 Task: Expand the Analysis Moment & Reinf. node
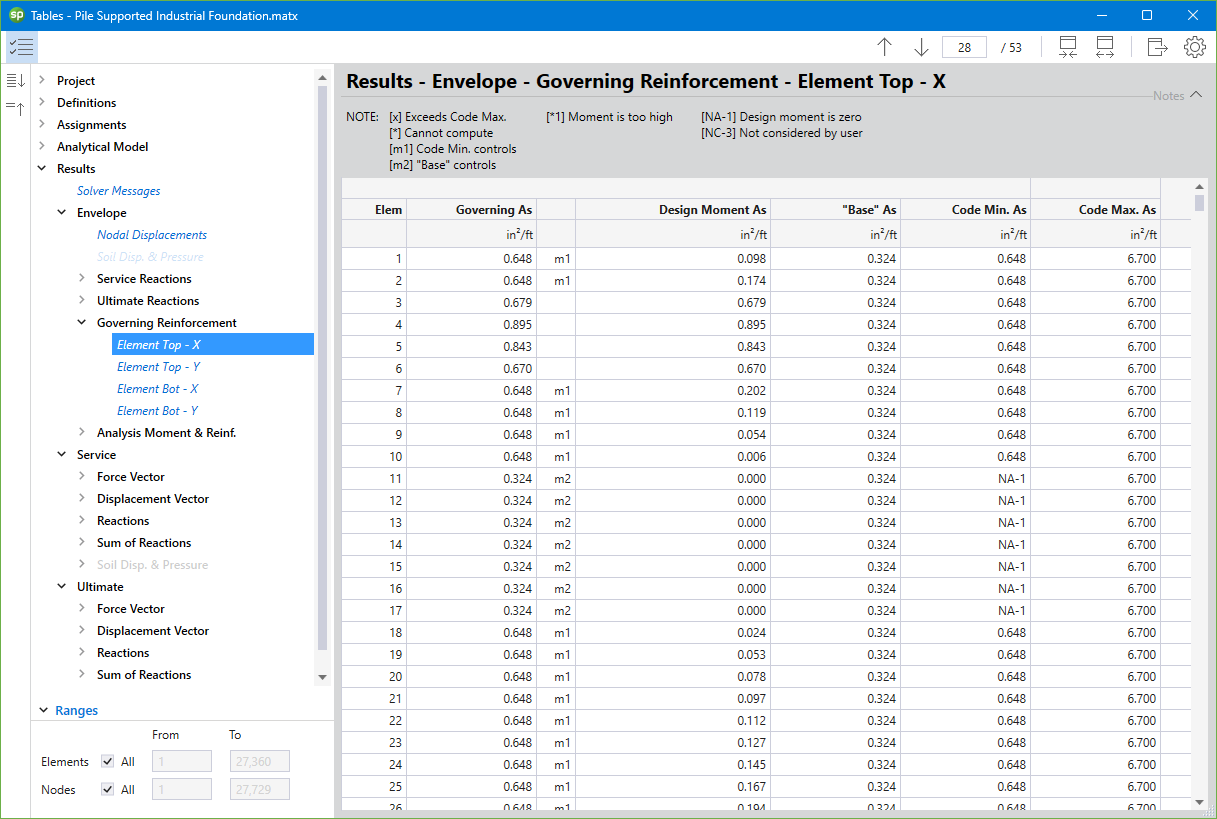(x=82, y=433)
